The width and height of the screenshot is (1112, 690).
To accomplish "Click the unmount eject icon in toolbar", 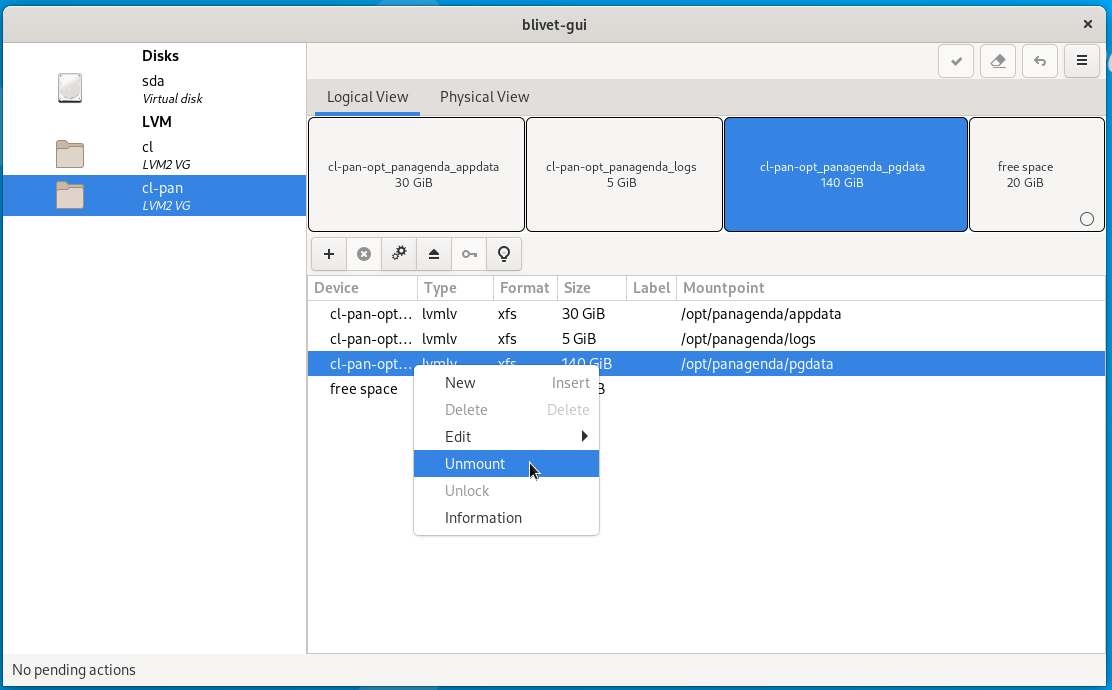I will (434, 254).
